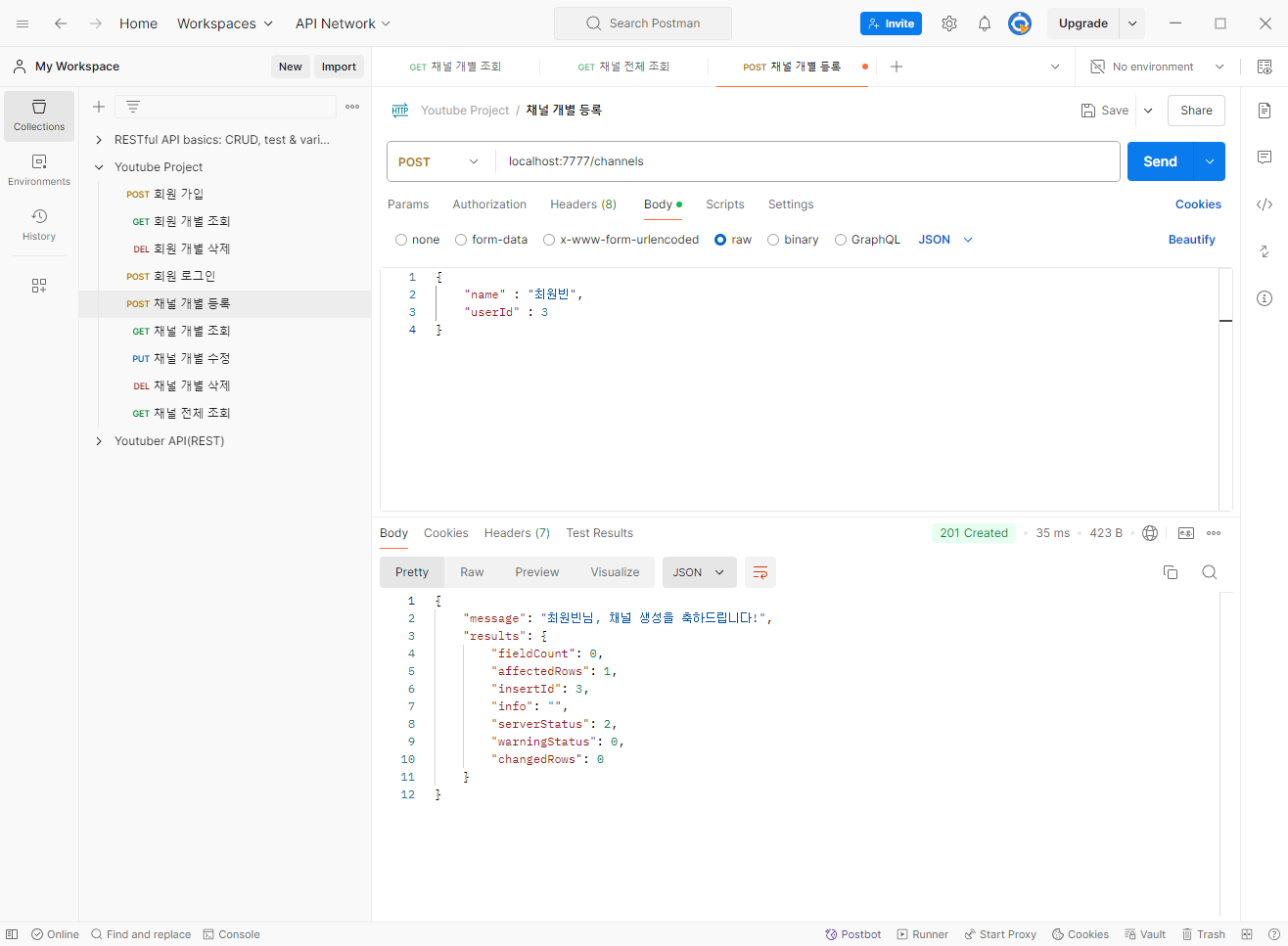Open the notifications bell
This screenshot has height=946, width=1288.
(x=985, y=23)
